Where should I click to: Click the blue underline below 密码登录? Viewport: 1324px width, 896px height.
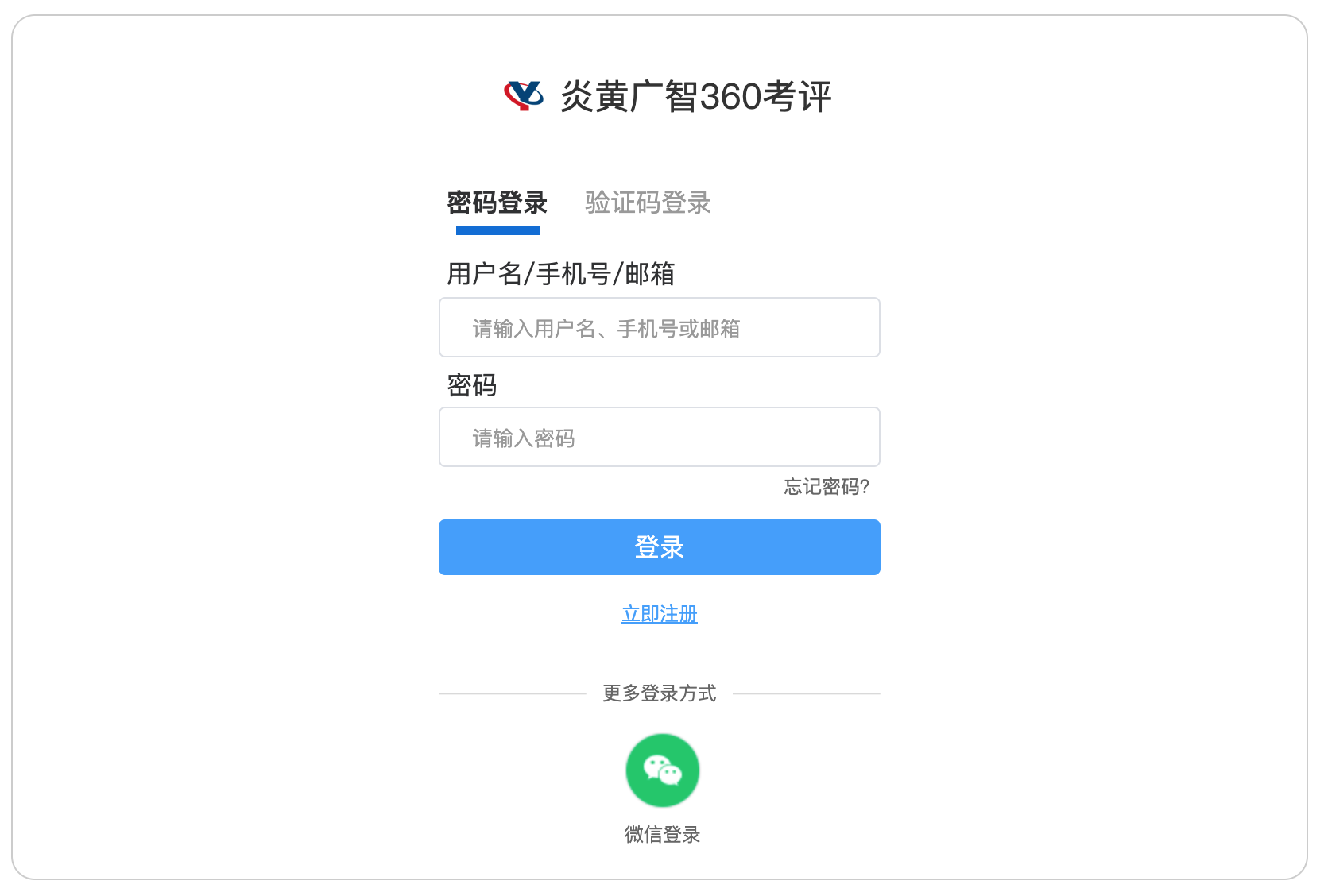coord(498,230)
